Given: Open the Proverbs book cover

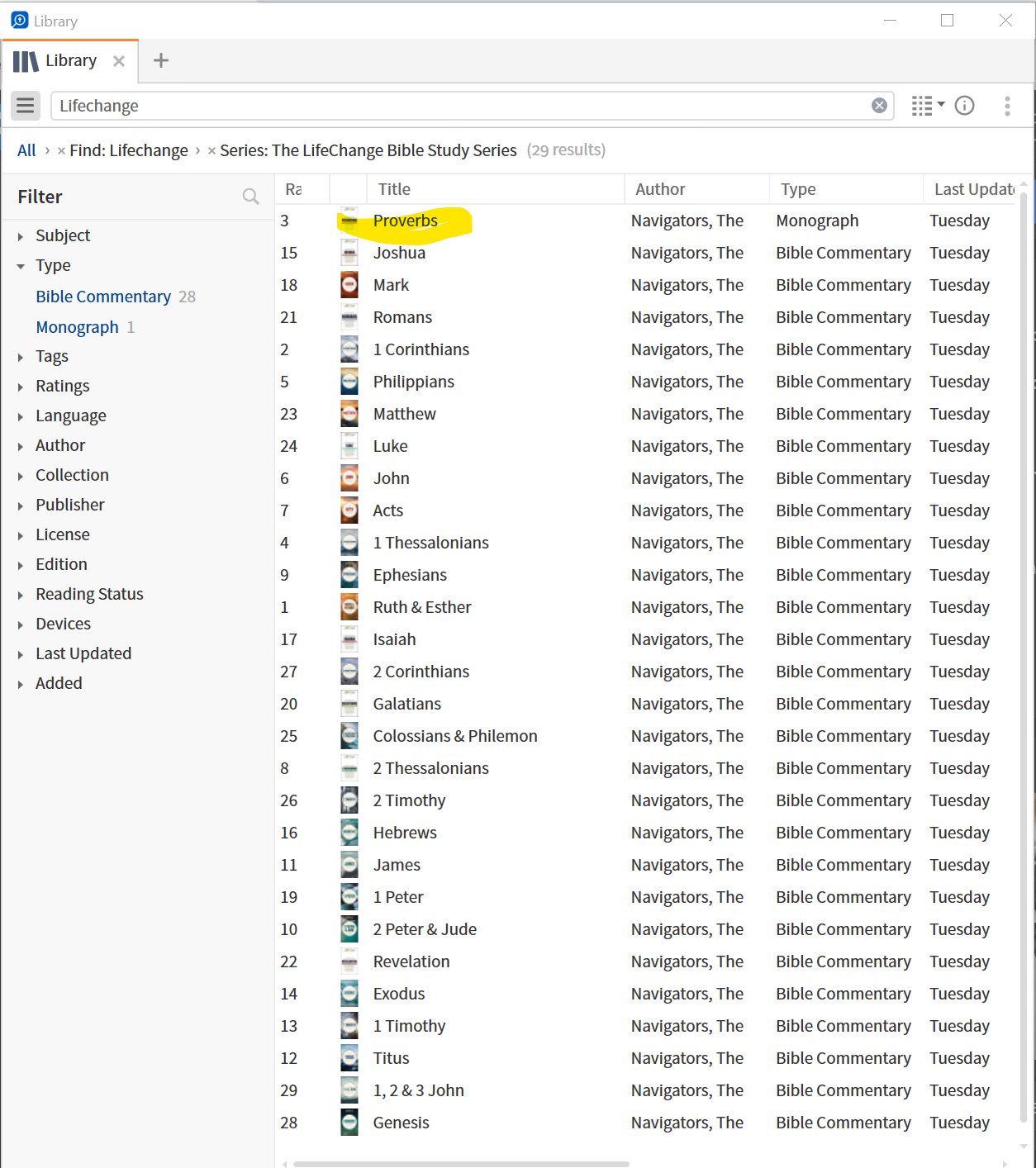Looking at the screenshot, I should click(349, 221).
